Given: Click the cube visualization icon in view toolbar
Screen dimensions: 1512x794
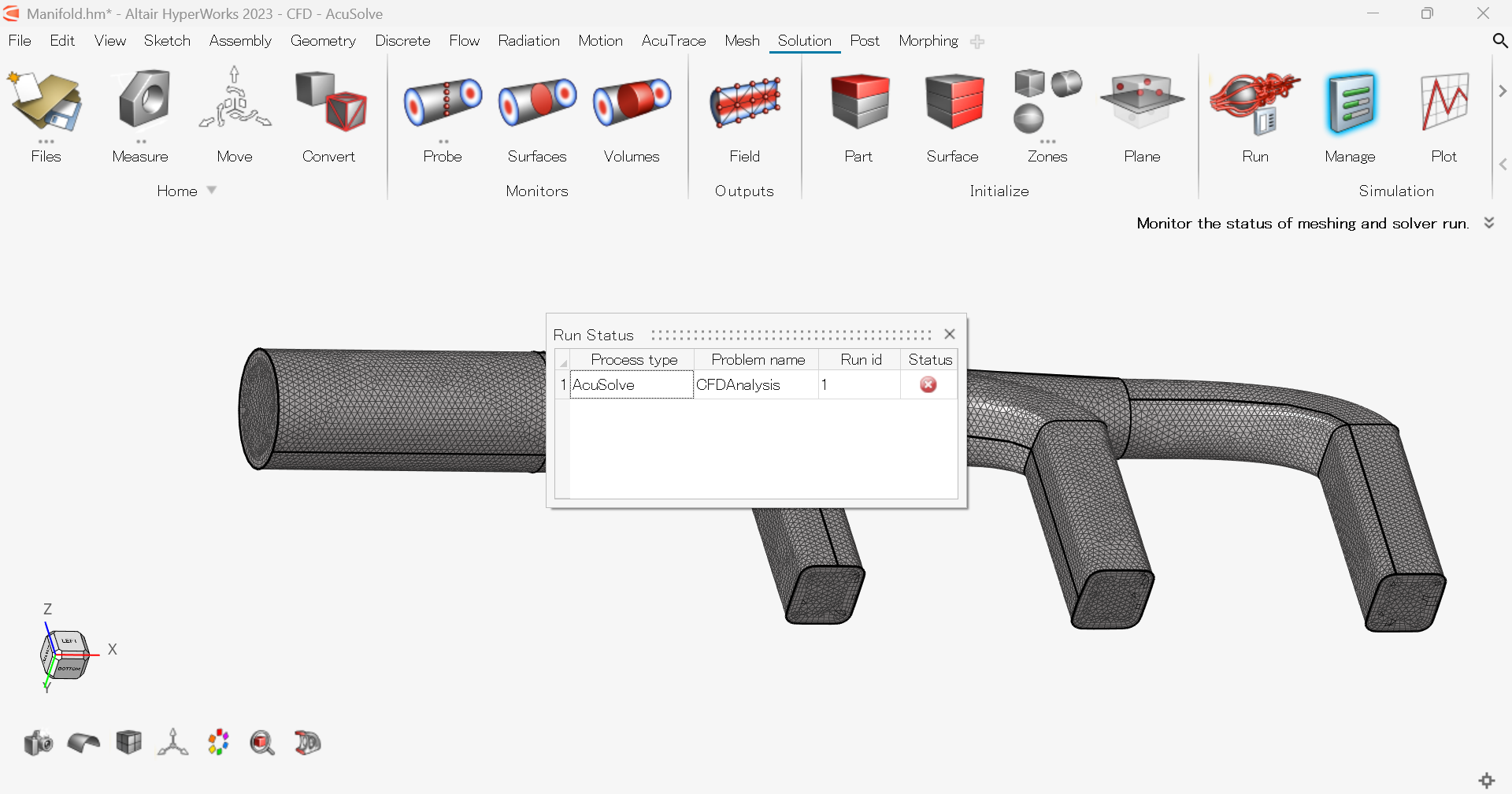Looking at the screenshot, I should (x=128, y=742).
